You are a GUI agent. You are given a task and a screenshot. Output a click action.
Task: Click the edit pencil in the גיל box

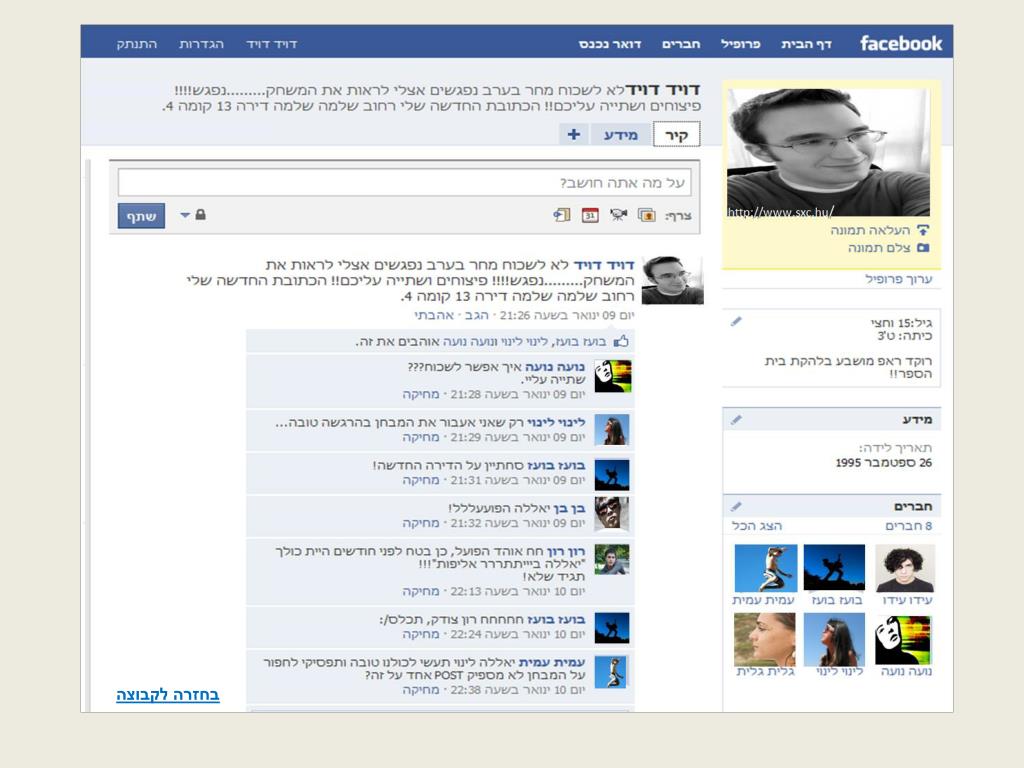736,321
